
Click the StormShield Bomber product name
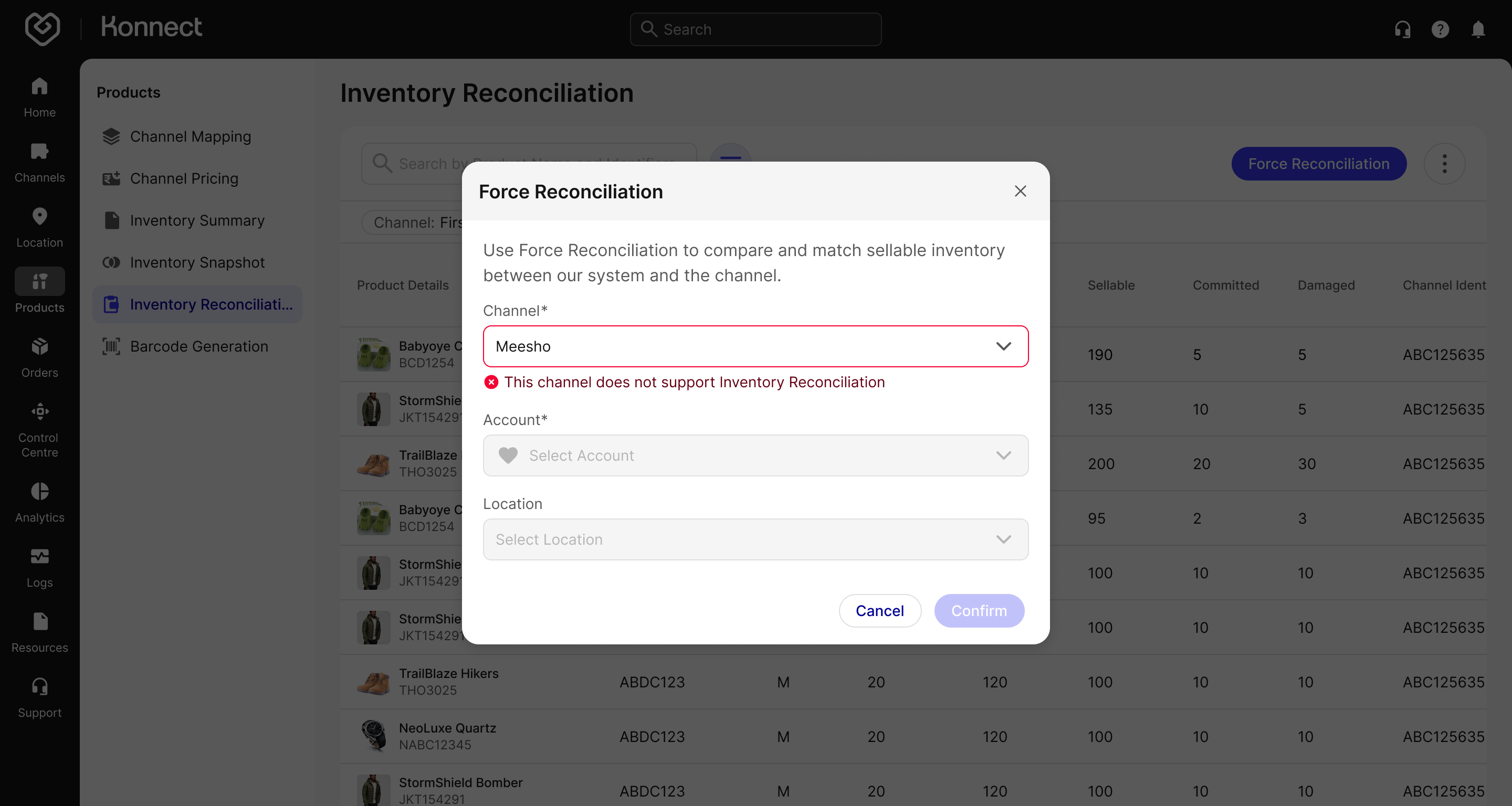coord(460,782)
